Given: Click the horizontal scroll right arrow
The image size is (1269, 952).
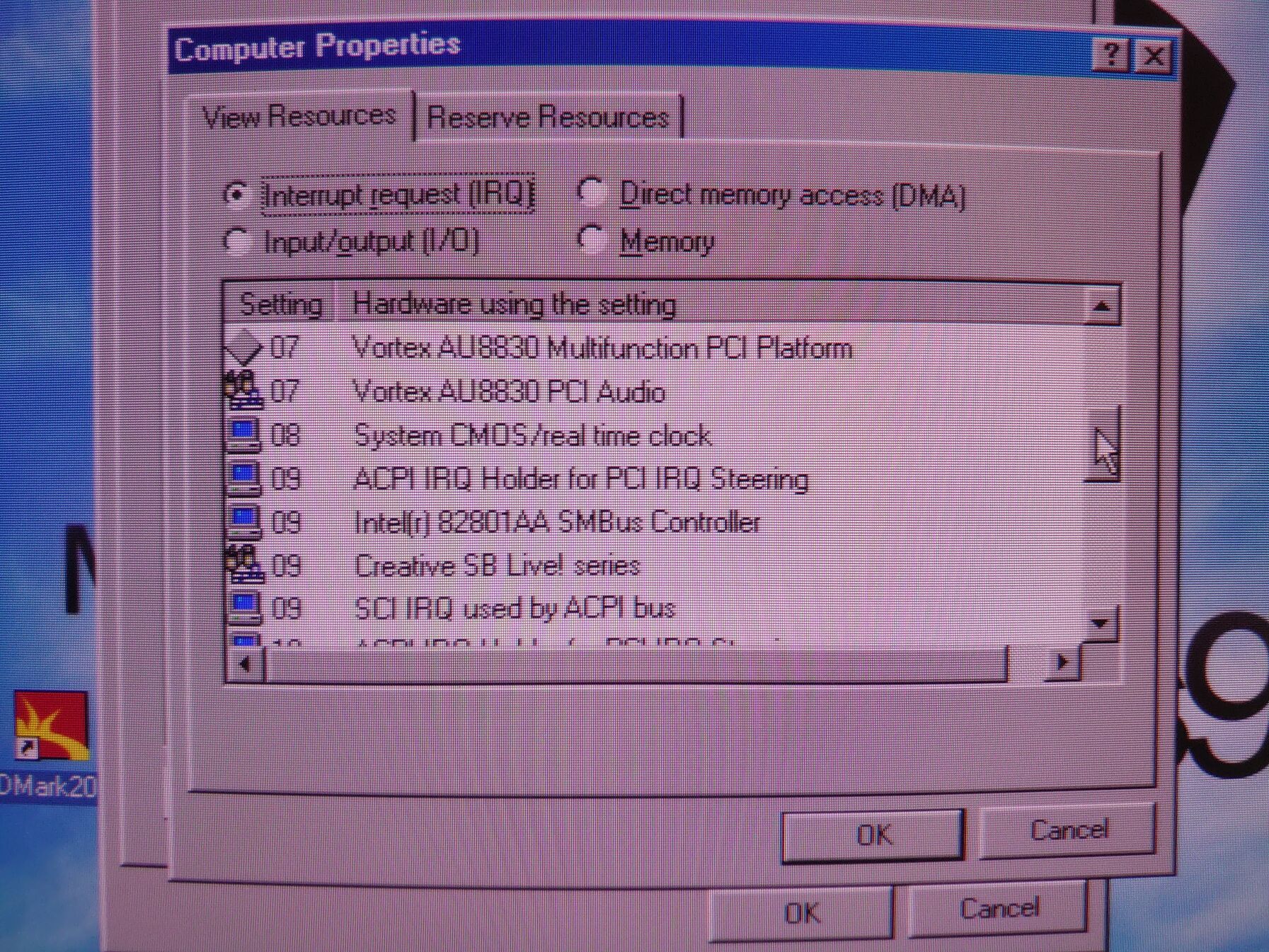Looking at the screenshot, I should click(x=1062, y=663).
